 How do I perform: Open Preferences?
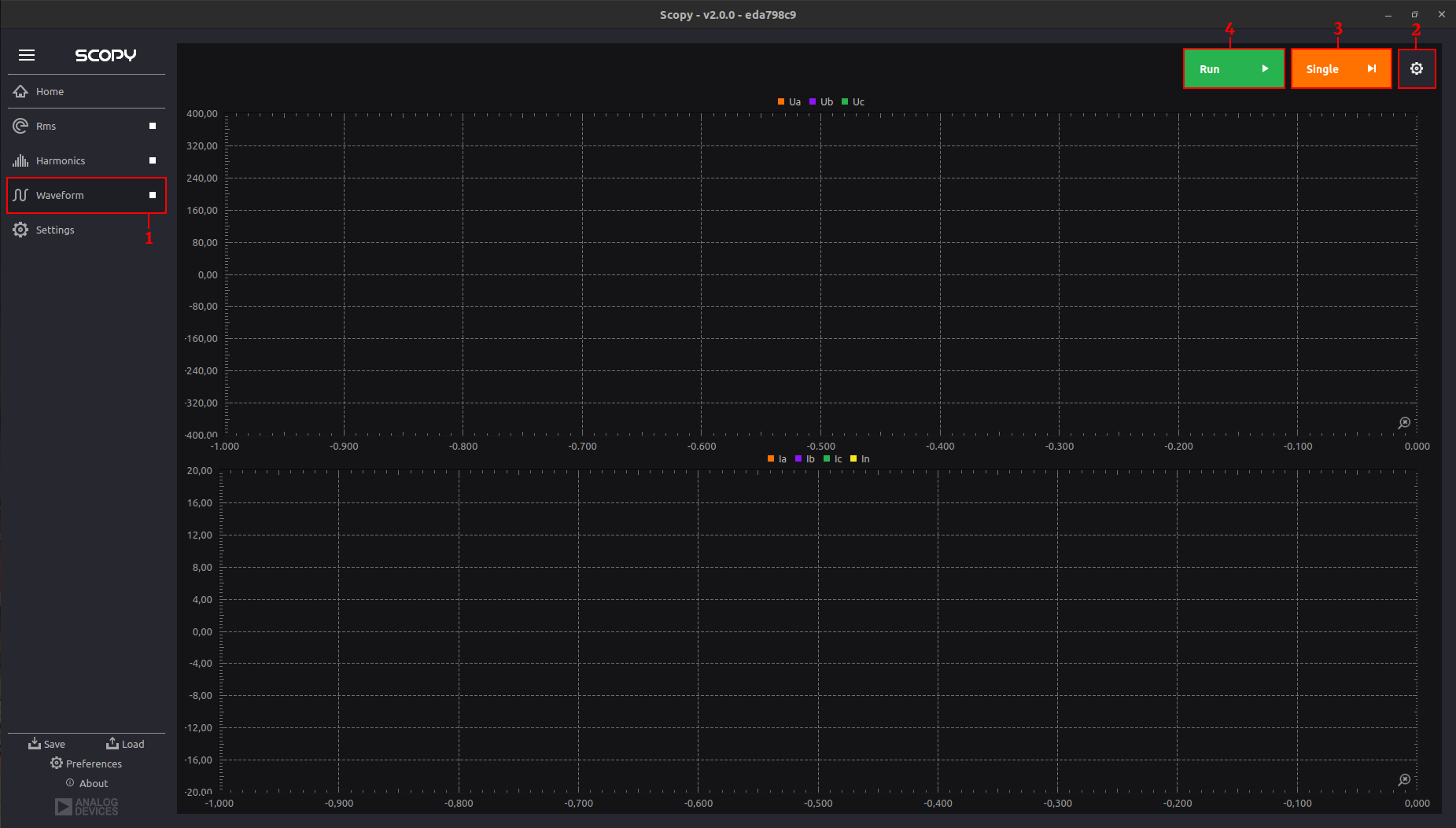(87, 764)
